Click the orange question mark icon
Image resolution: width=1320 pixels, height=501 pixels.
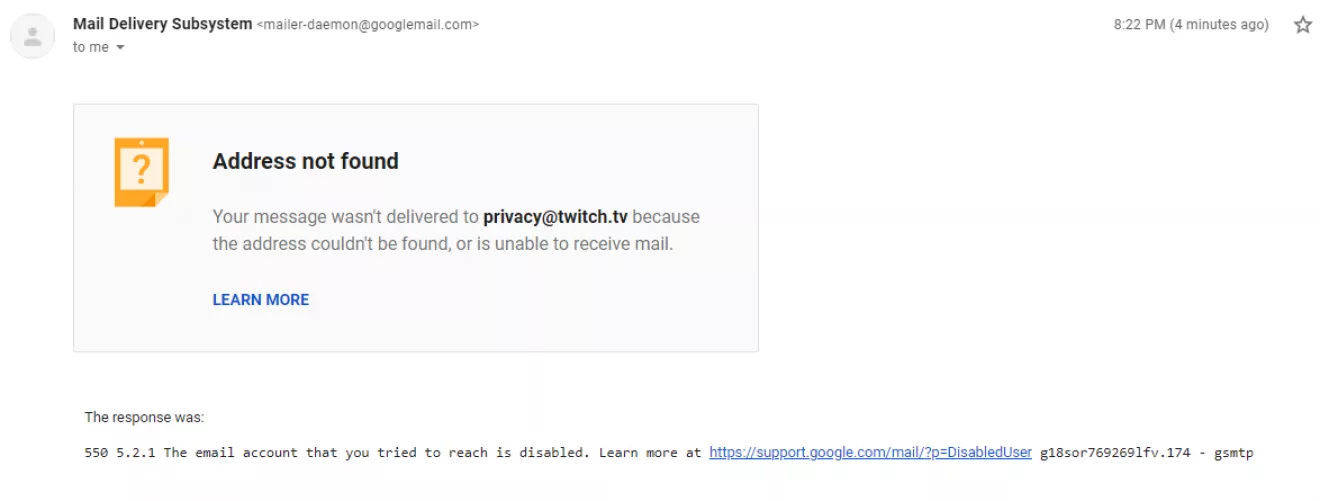tap(141, 172)
